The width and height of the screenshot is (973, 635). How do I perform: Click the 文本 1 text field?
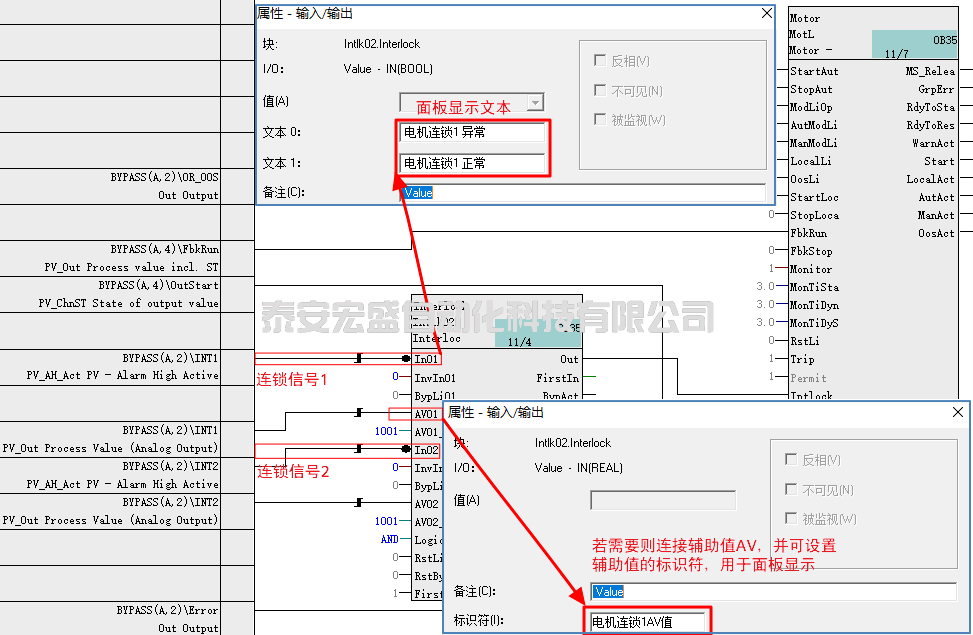click(471, 163)
